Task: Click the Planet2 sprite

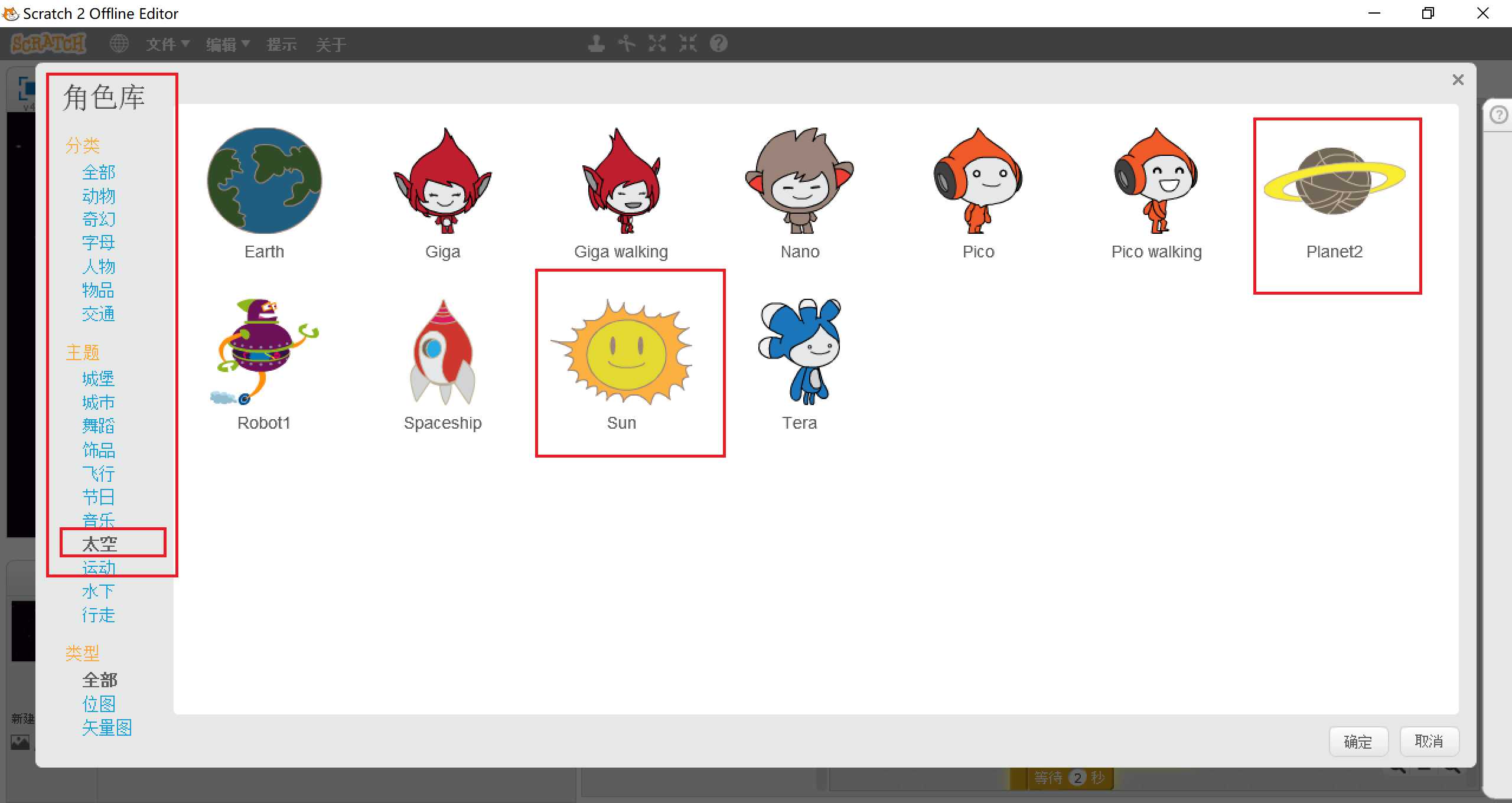Action: click(x=1334, y=182)
